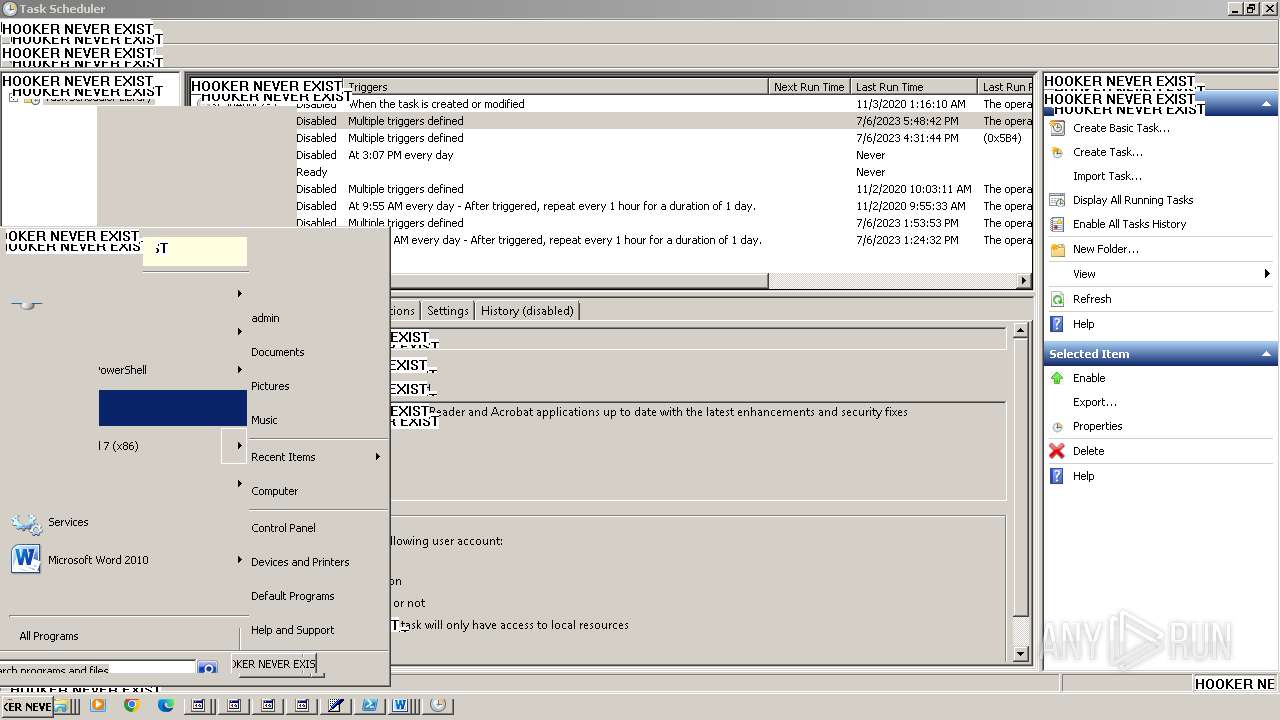The image size is (1280, 720).
Task: Click the '7/6/2023 5:48:42 PM' cell
Action: pos(909,121)
